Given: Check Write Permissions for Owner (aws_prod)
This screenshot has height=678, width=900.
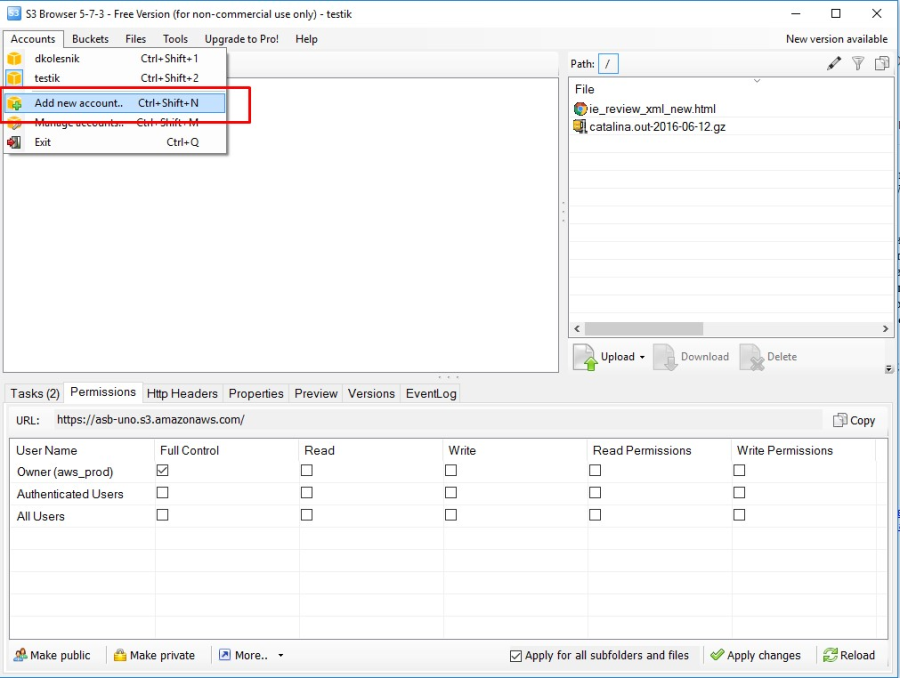Looking at the screenshot, I should point(739,471).
